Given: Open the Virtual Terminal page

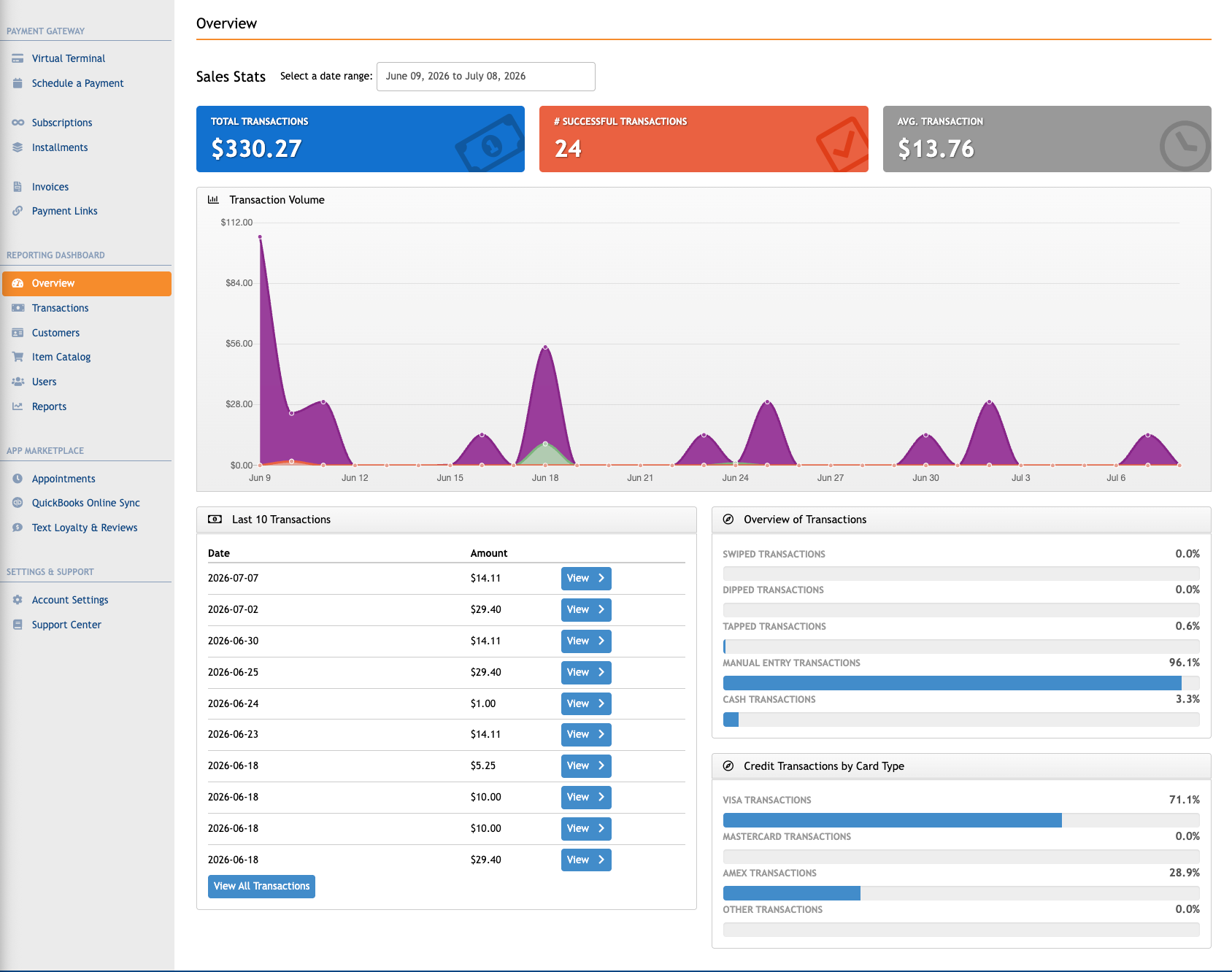Looking at the screenshot, I should click(x=69, y=58).
